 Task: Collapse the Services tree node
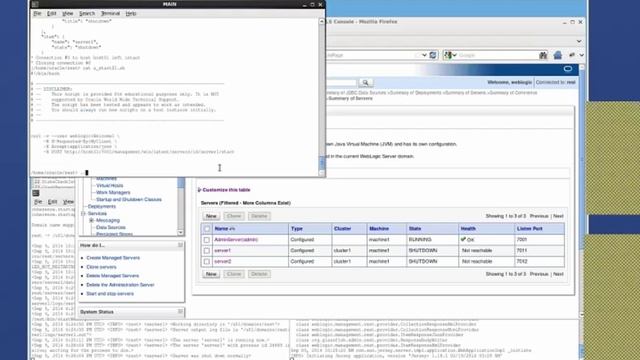(x=83, y=213)
